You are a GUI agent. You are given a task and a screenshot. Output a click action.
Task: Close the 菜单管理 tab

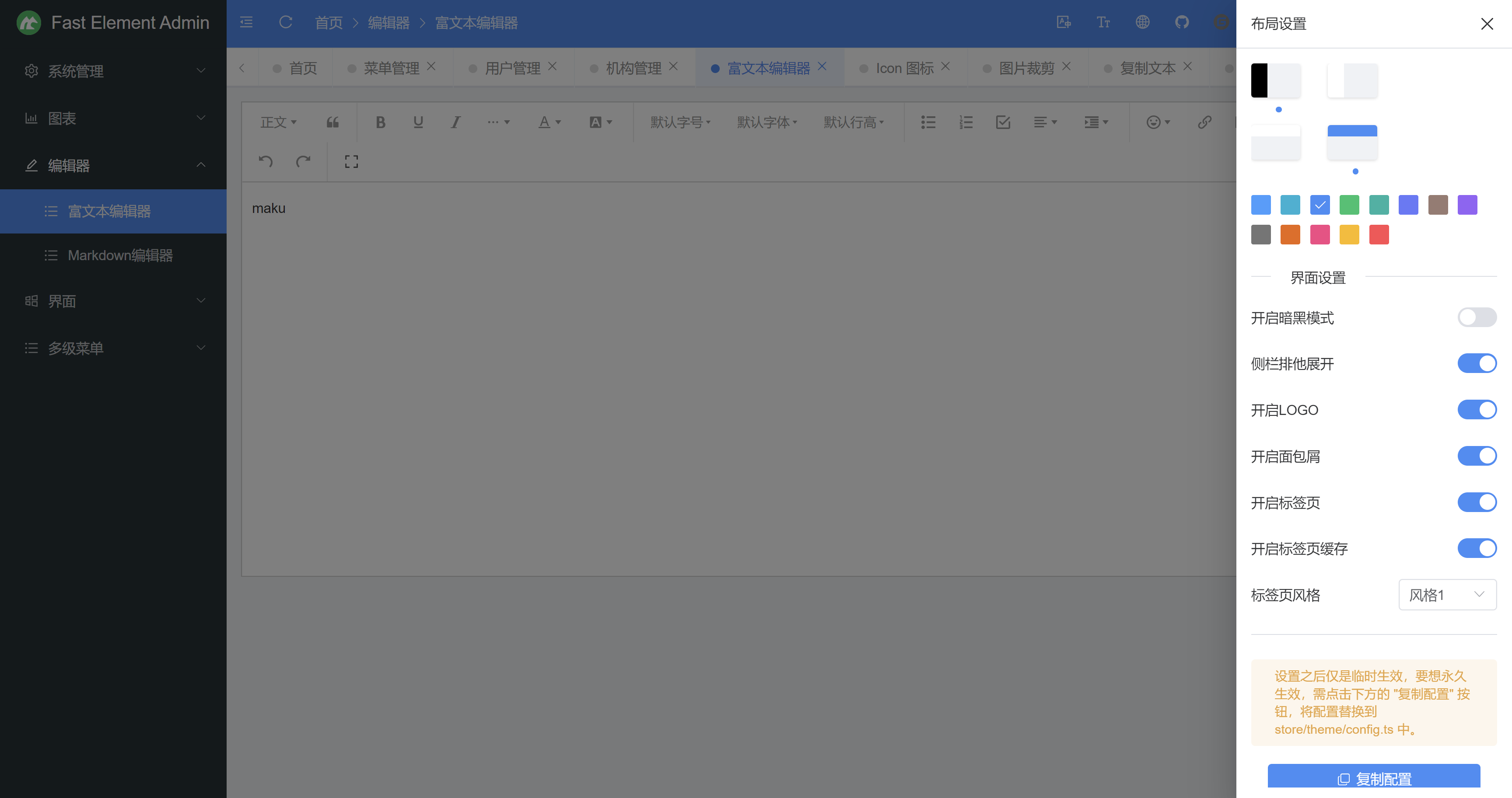click(x=431, y=66)
